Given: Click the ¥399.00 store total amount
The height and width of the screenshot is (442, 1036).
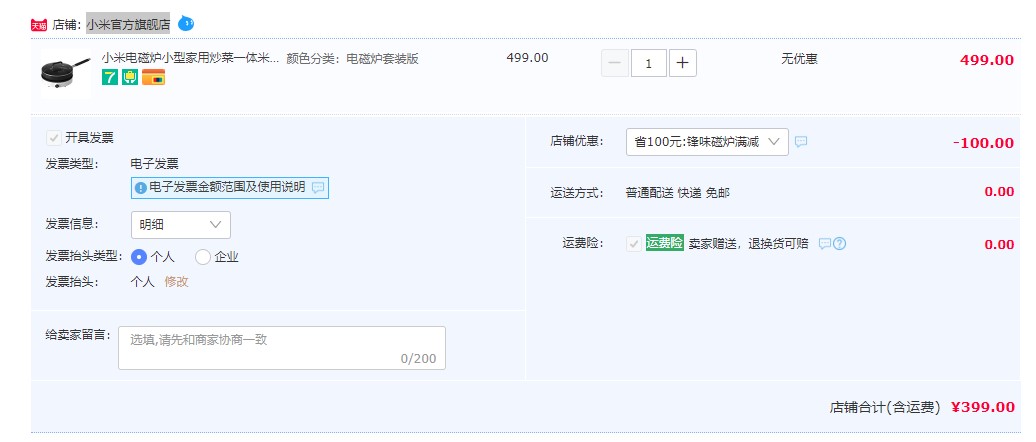Looking at the screenshot, I should 982,407.
